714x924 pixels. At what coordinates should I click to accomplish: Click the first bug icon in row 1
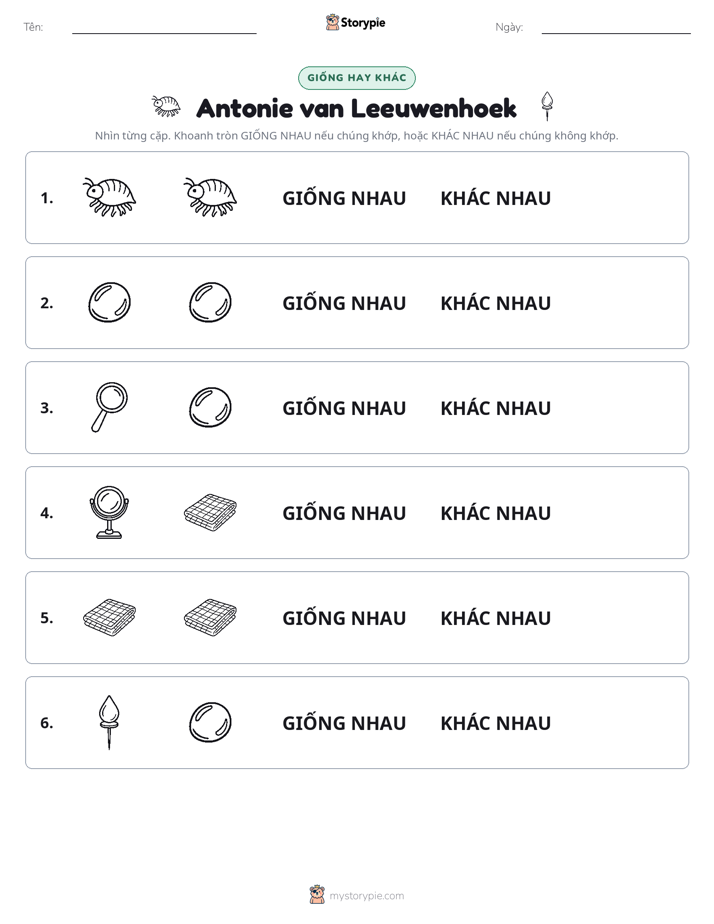[x=110, y=197]
